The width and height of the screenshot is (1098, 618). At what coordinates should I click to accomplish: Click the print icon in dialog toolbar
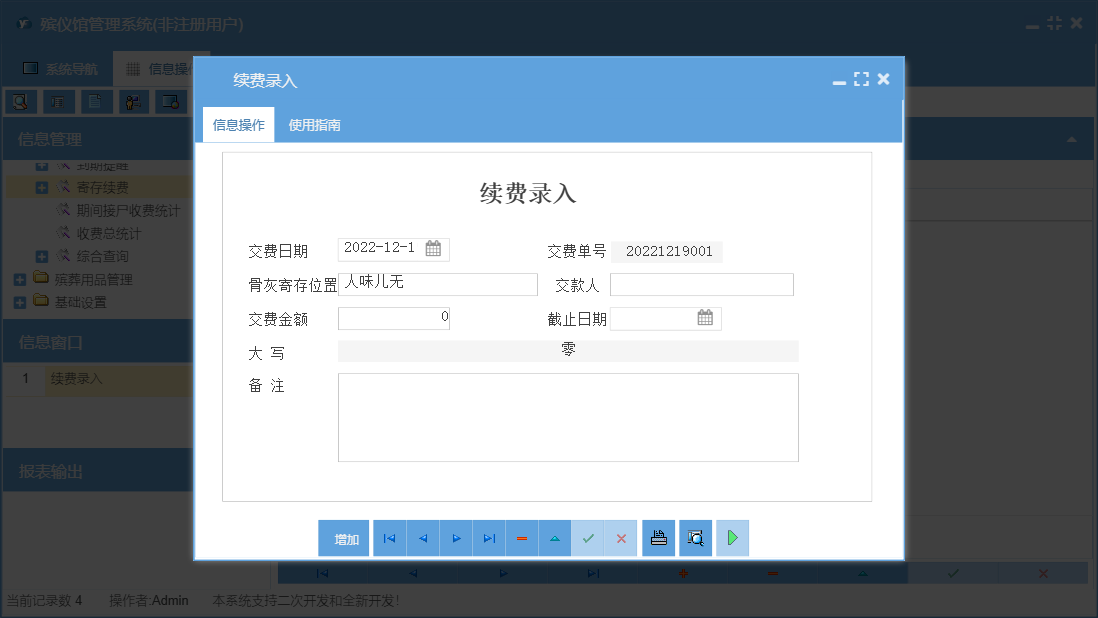tap(659, 538)
